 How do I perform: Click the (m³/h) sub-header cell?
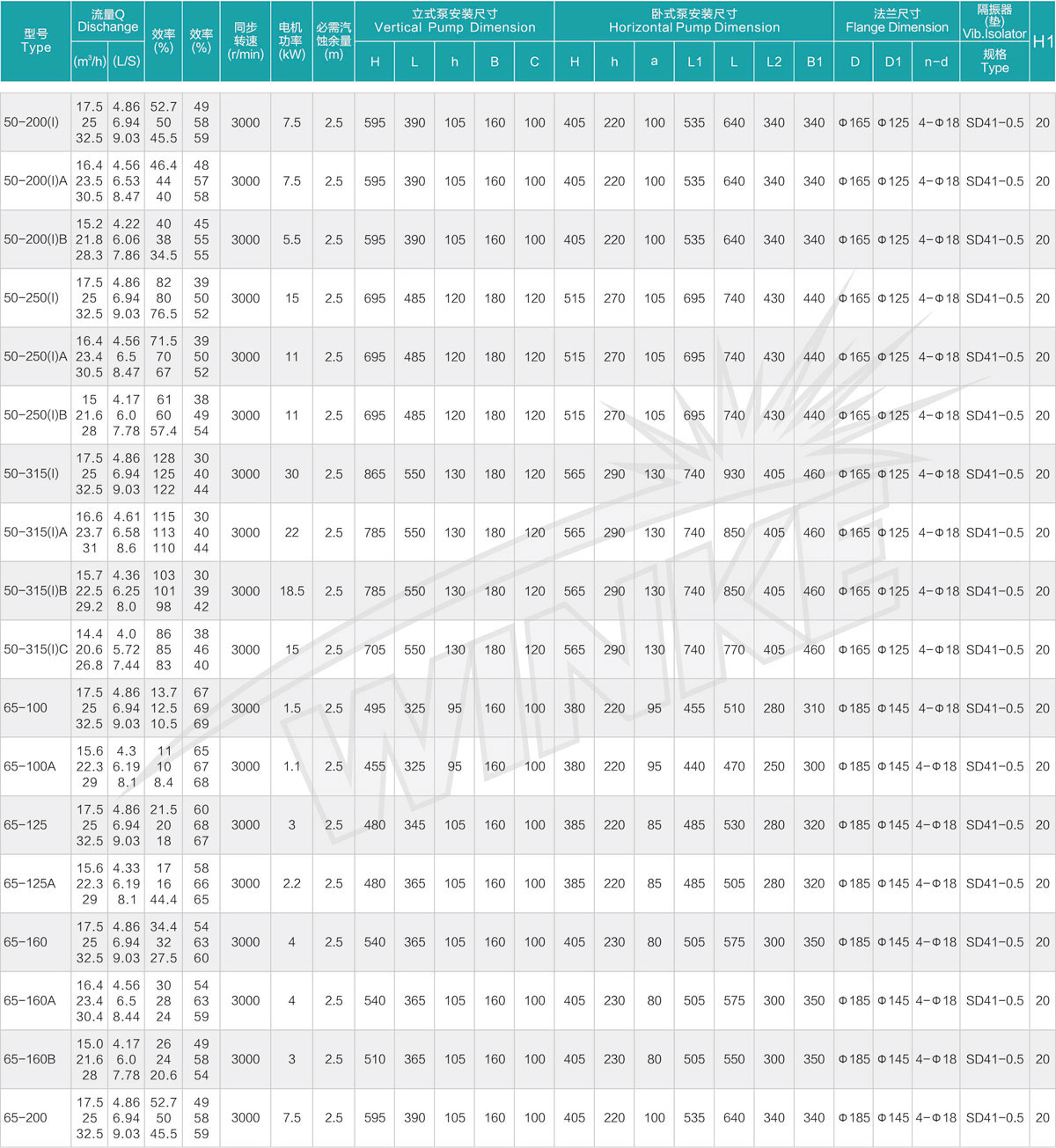(90, 62)
